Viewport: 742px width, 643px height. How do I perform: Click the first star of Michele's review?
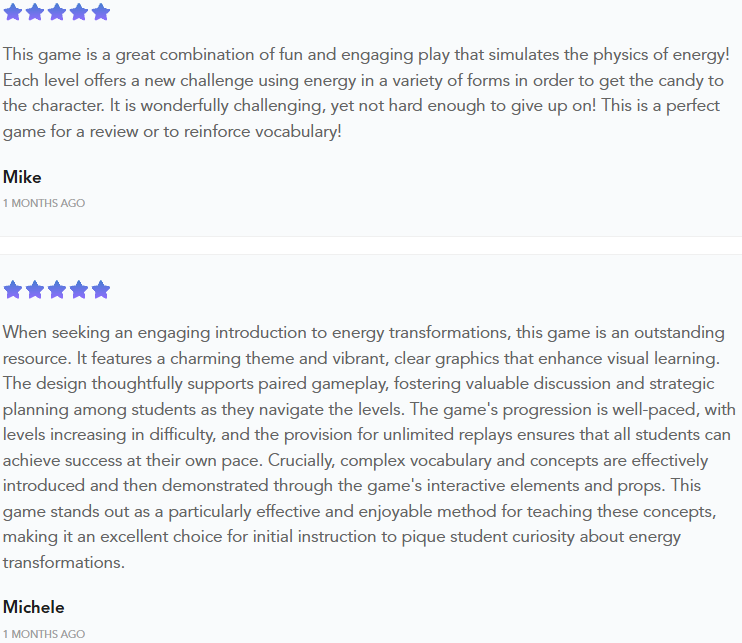pos(13,290)
